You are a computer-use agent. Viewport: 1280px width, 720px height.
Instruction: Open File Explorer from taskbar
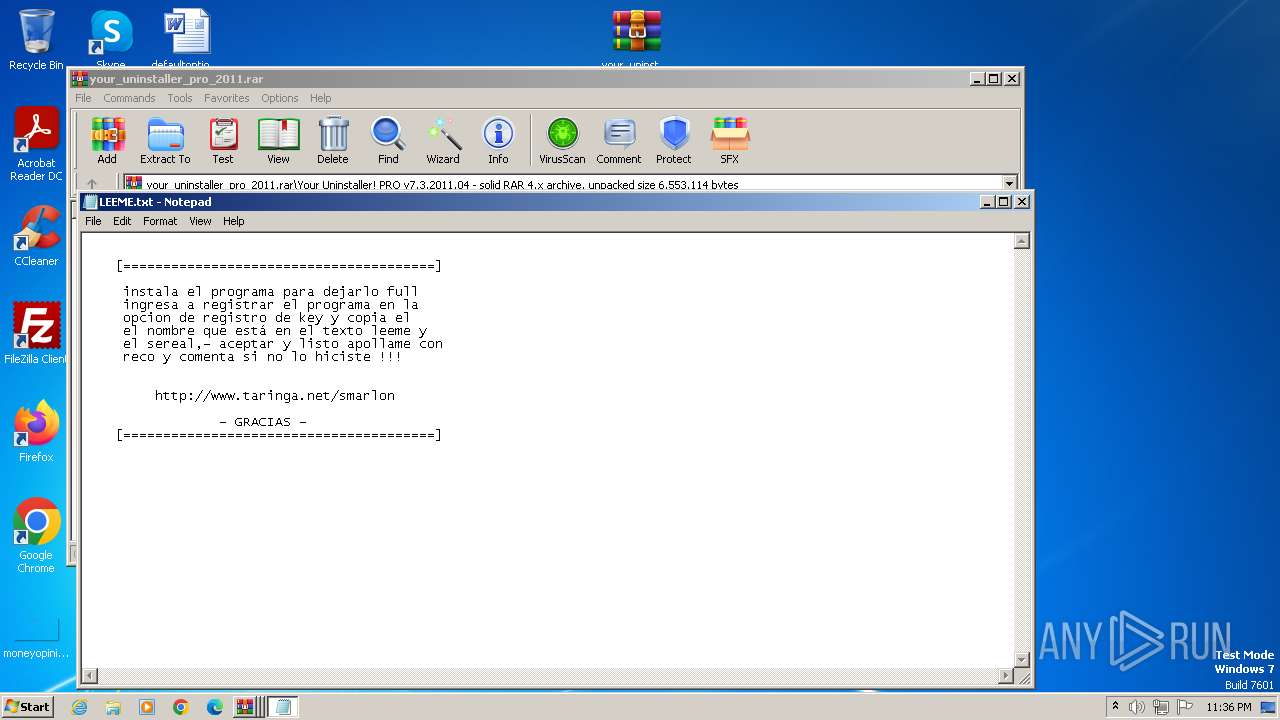[113, 707]
